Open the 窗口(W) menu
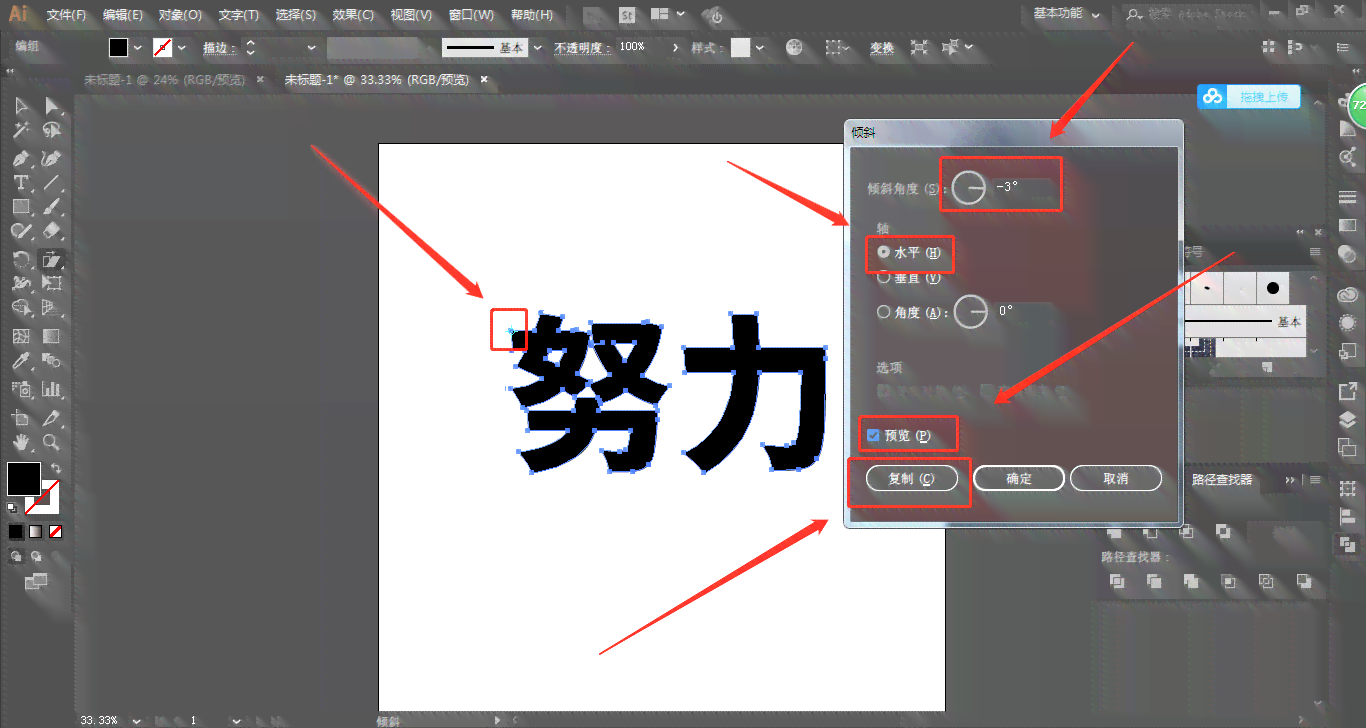1366x728 pixels. point(471,15)
